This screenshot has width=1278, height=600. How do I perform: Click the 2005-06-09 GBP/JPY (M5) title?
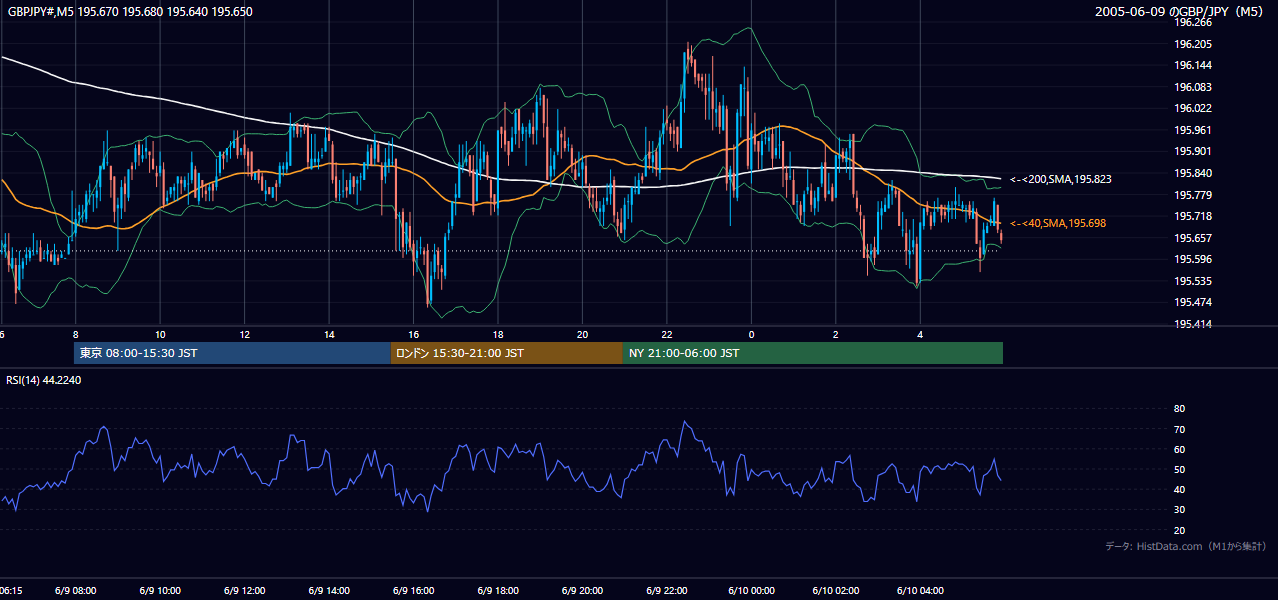pyautogui.click(x=1181, y=12)
